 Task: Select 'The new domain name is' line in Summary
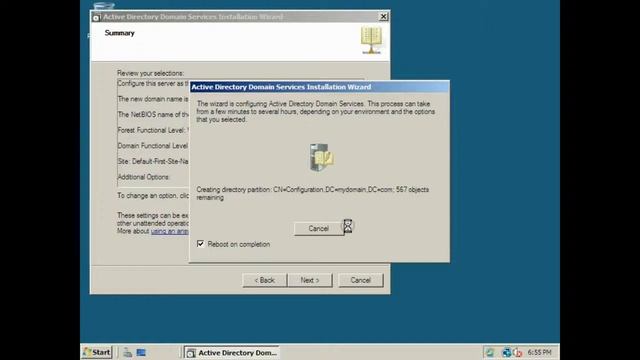click(153, 99)
